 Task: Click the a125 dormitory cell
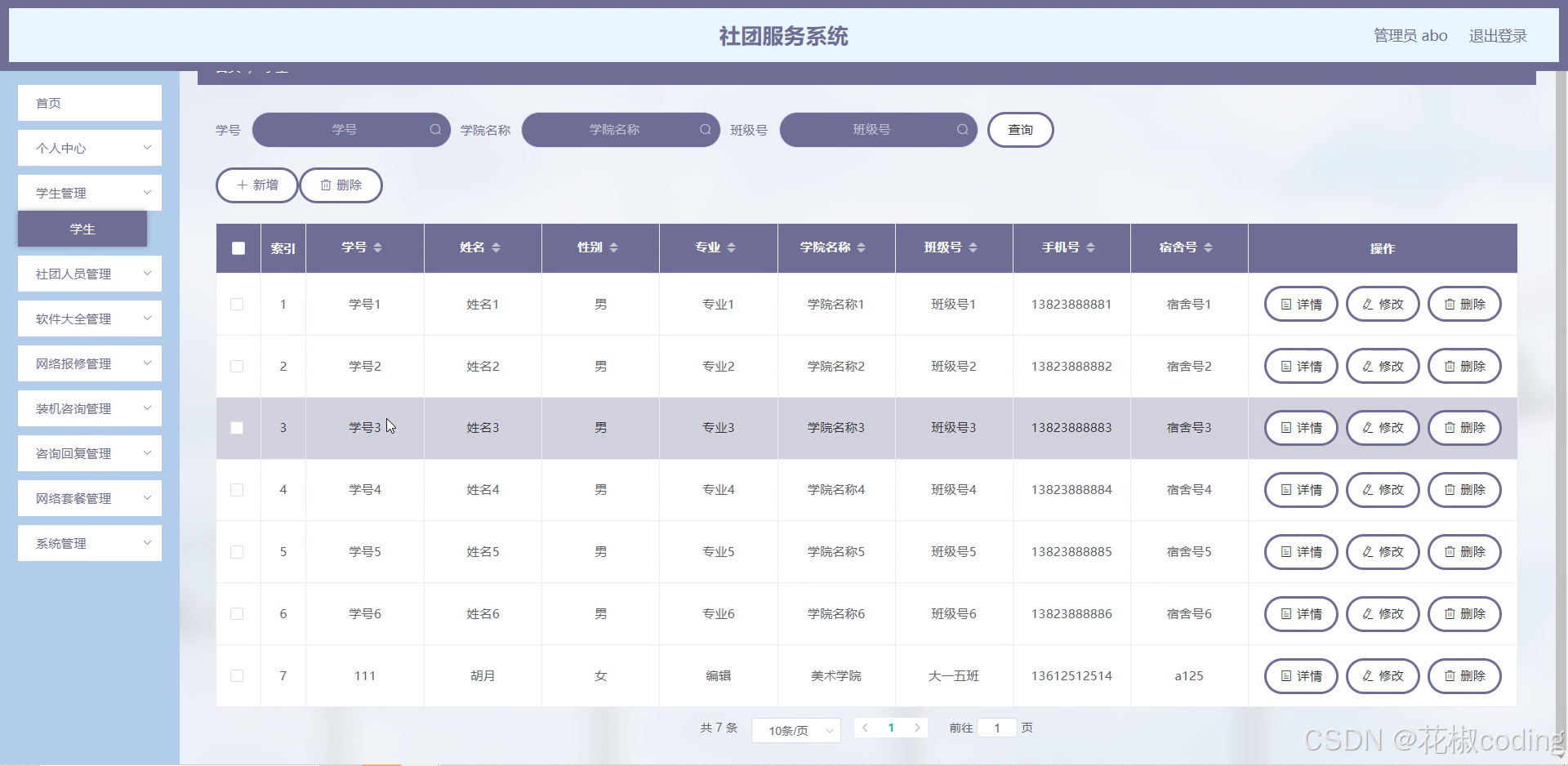1189,676
